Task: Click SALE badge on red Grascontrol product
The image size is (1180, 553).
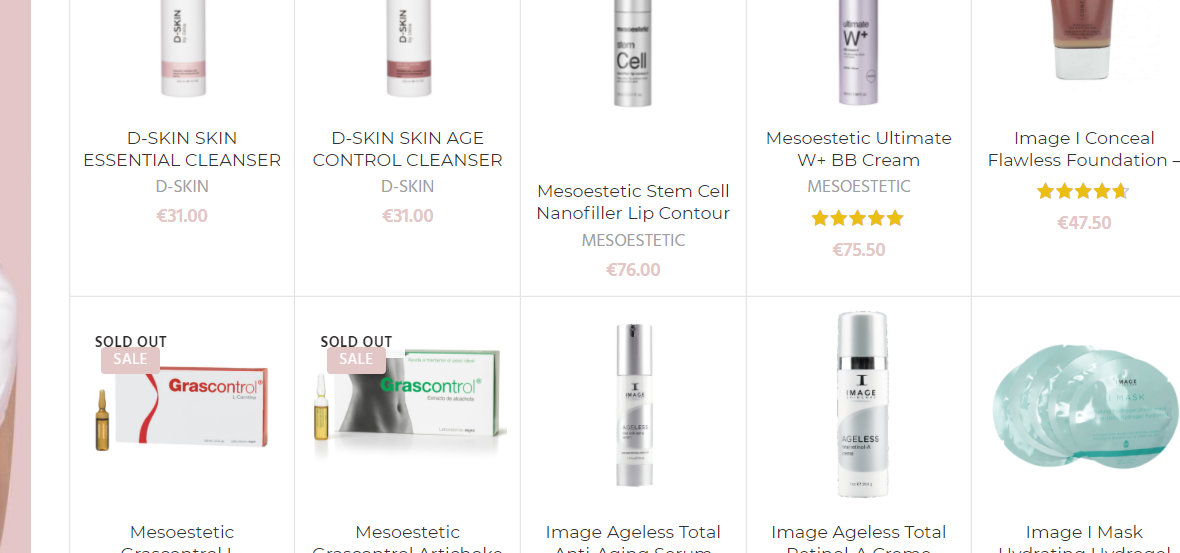Action: (x=130, y=360)
